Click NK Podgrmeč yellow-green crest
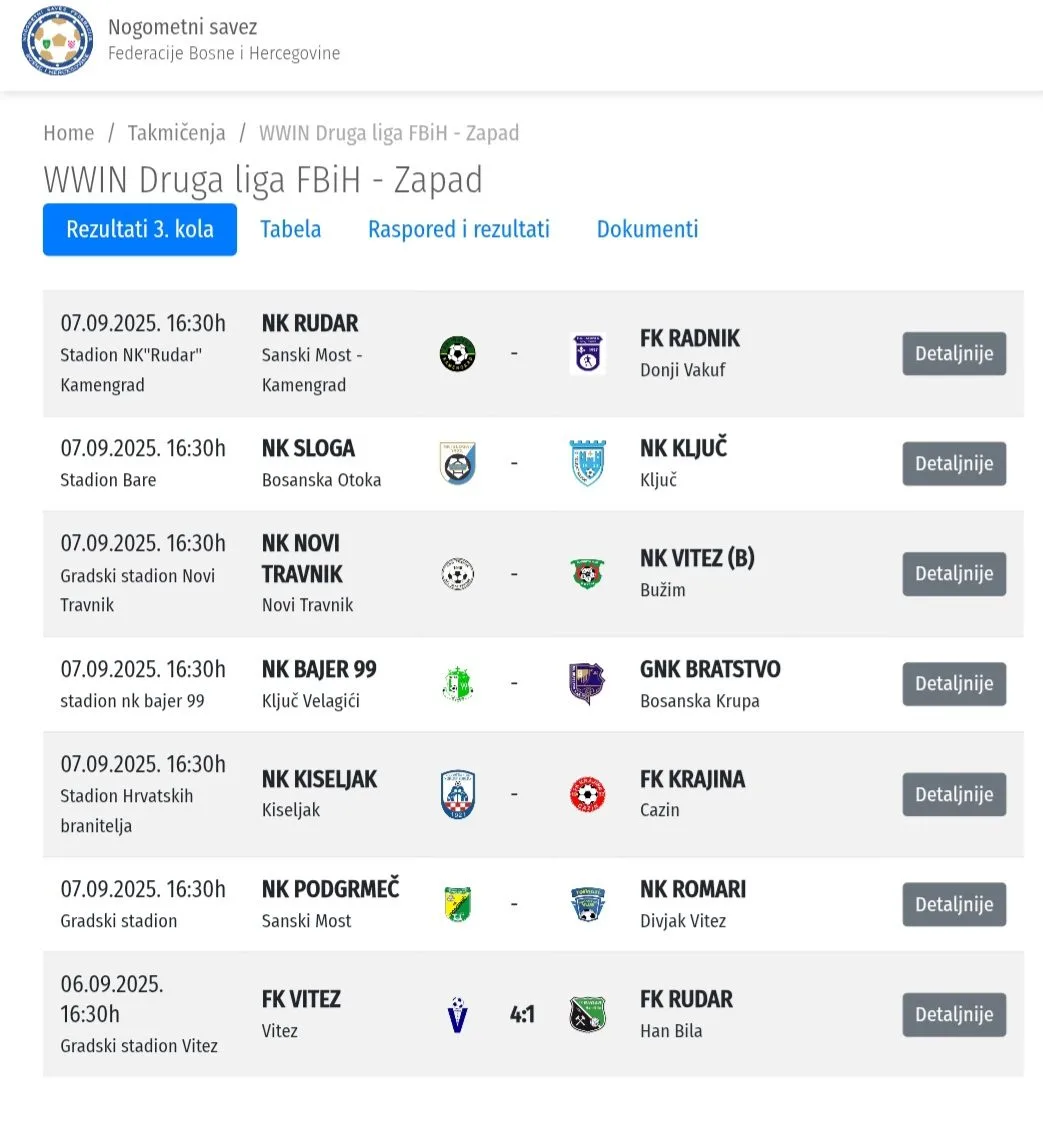 click(x=457, y=904)
